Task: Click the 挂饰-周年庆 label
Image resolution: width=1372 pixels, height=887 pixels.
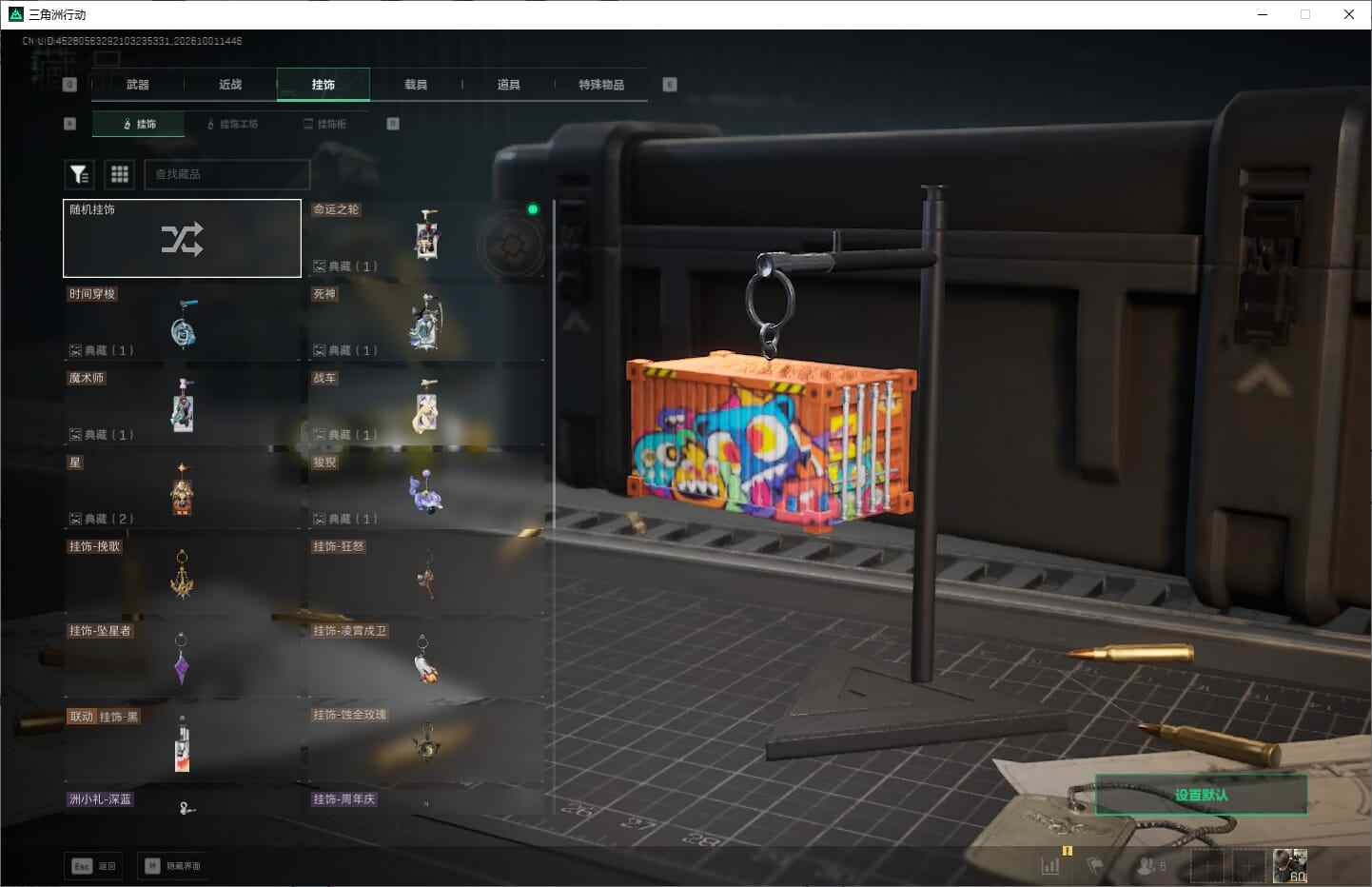Action: [x=344, y=799]
